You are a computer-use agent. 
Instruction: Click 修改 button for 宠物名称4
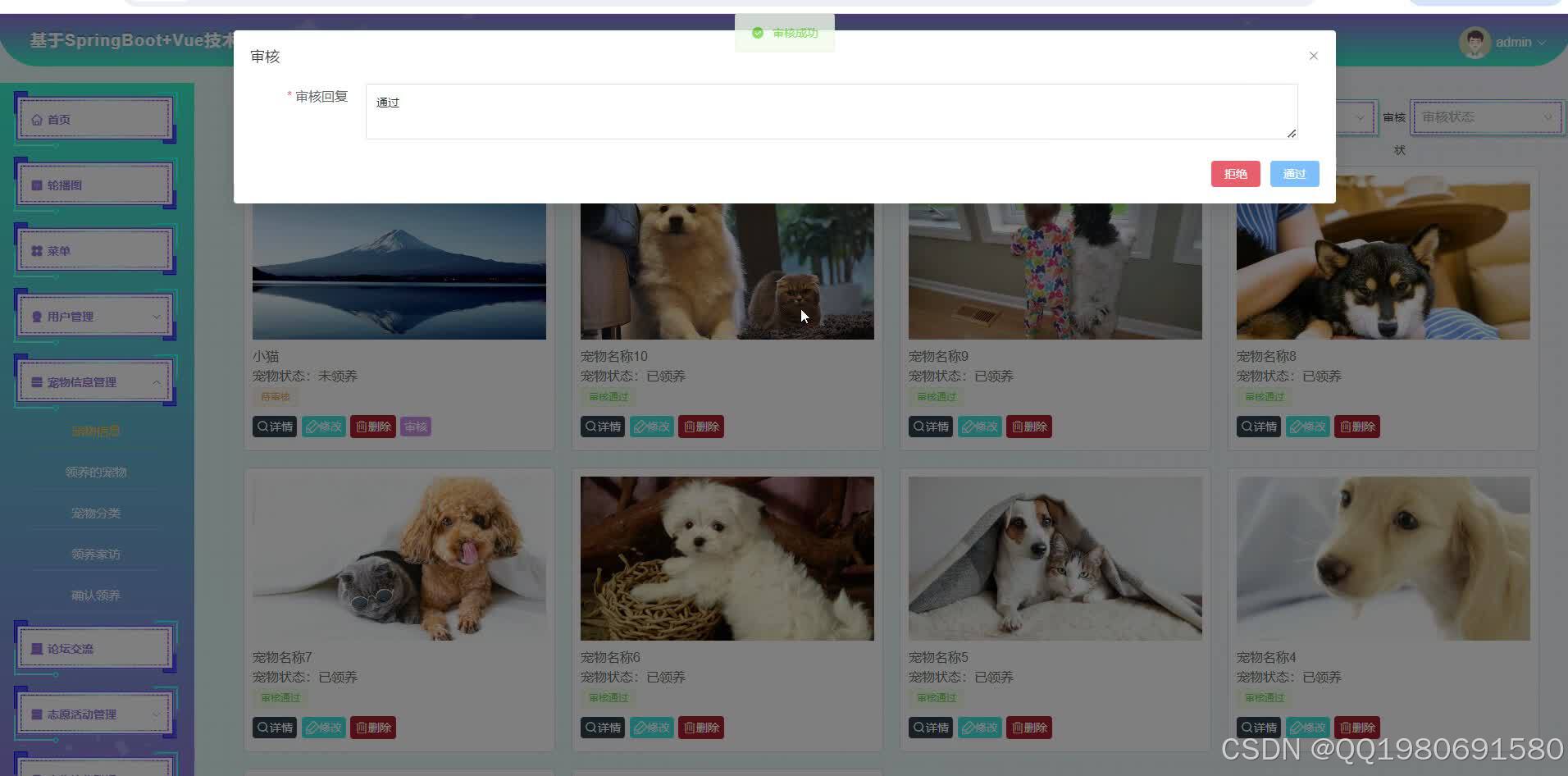click(1308, 728)
